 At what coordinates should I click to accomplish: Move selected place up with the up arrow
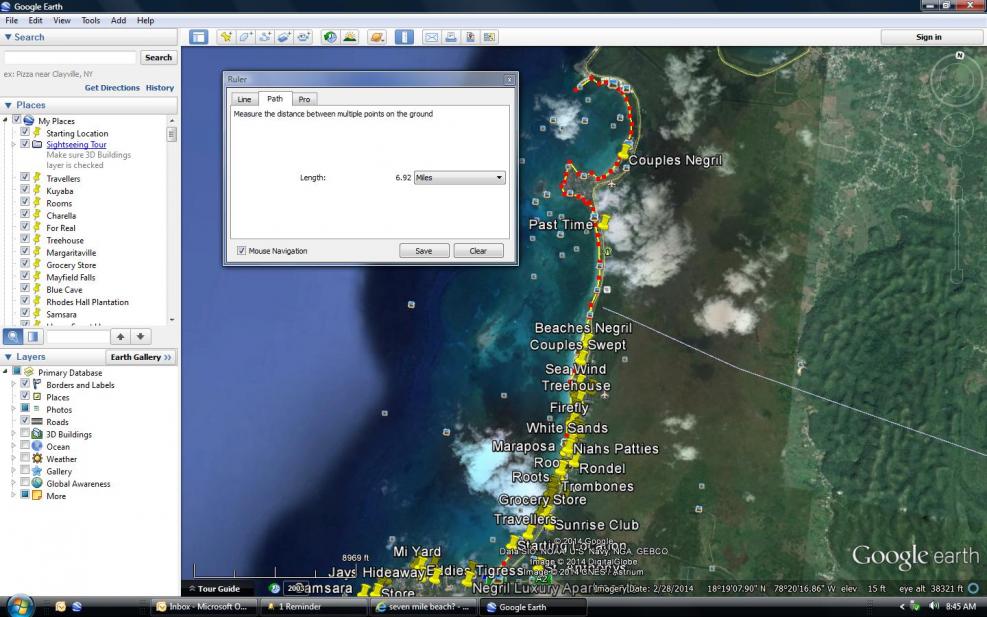coord(120,336)
